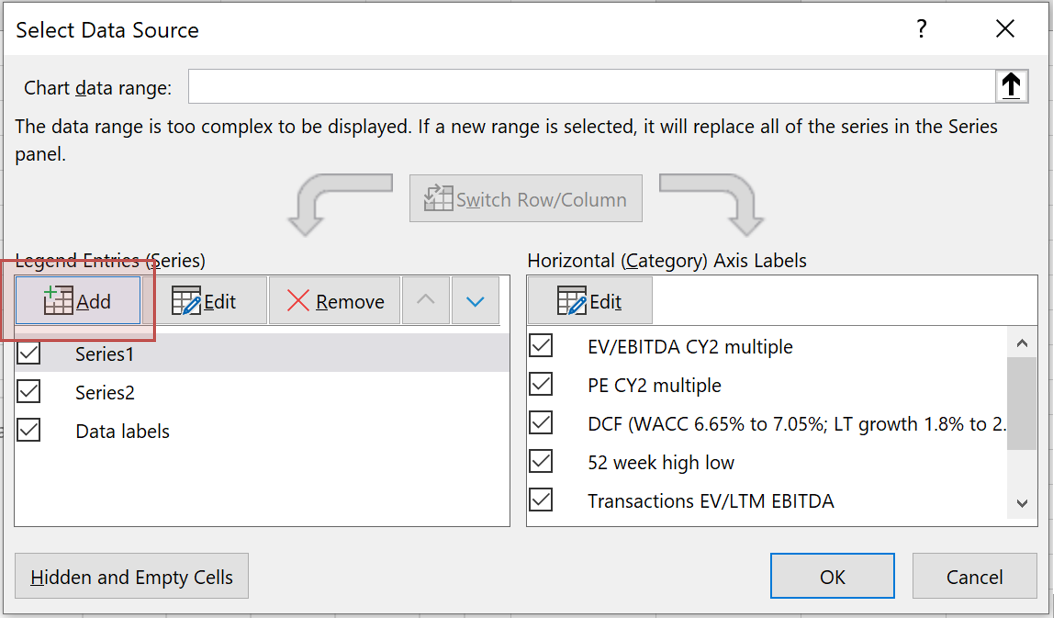Click the Add series button
Image resolution: width=1055 pixels, height=618 pixels.
pyautogui.click(x=78, y=301)
